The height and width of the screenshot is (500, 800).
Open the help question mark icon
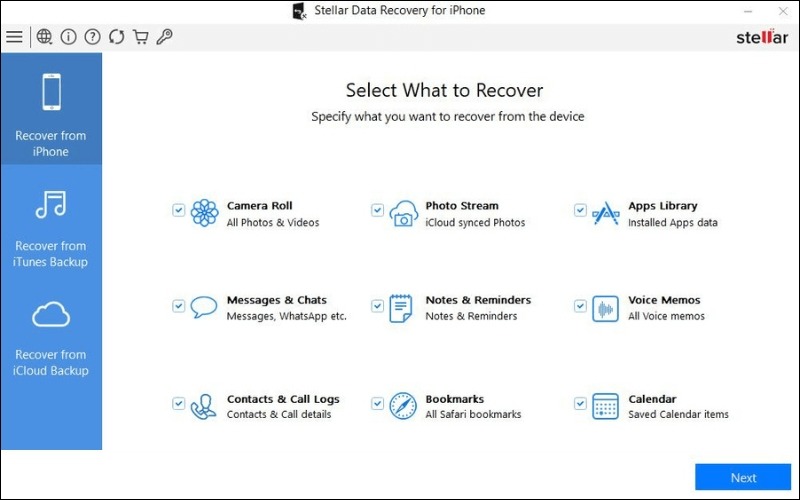tap(92, 37)
